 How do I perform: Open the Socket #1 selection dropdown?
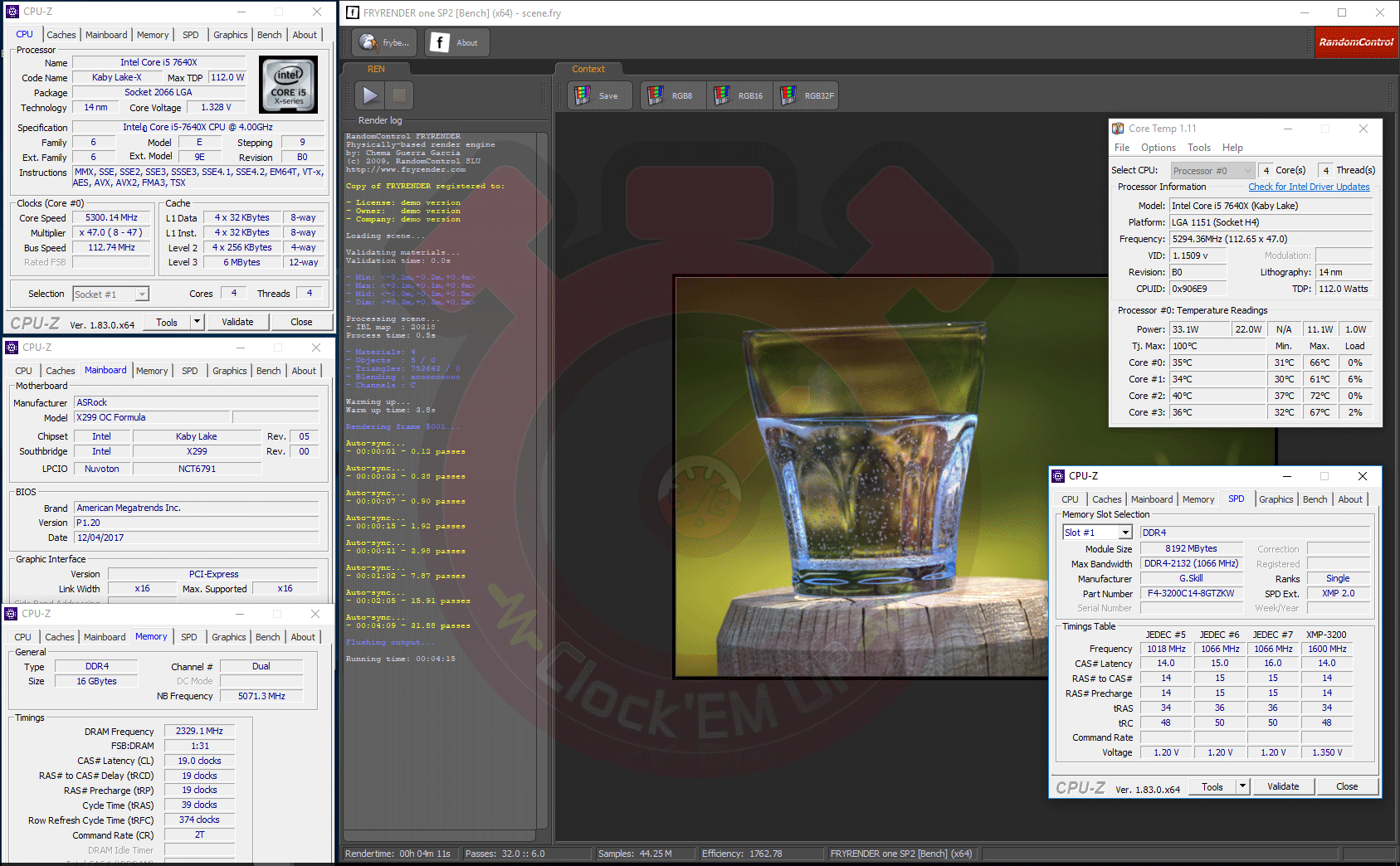[x=142, y=294]
